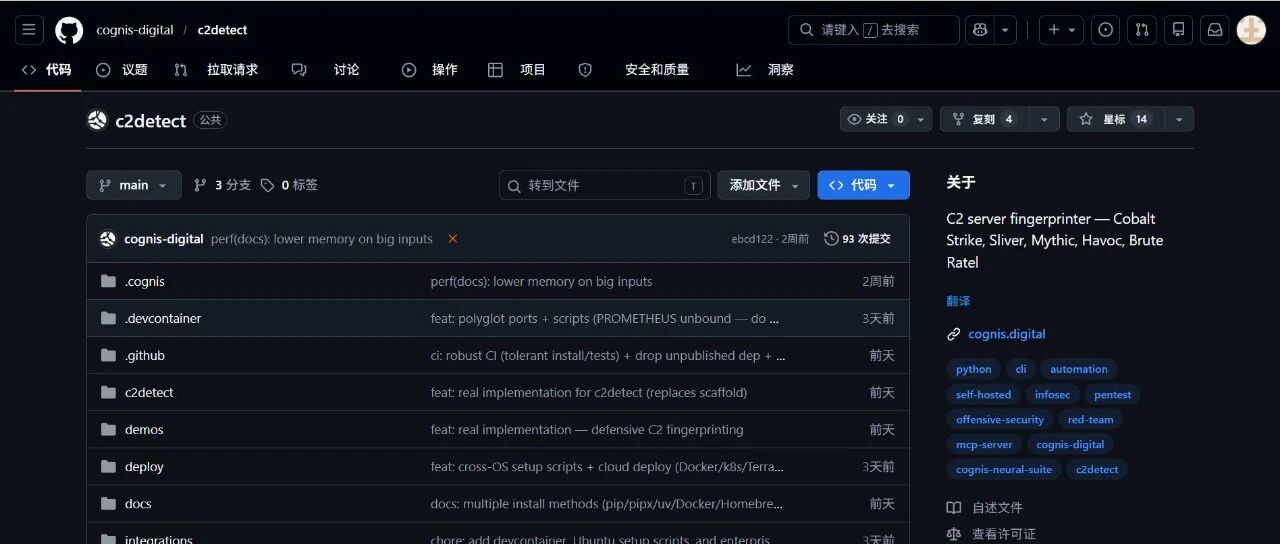Open Copilot chat icon
The image size is (1280, 544).
[x=979, y=30]
